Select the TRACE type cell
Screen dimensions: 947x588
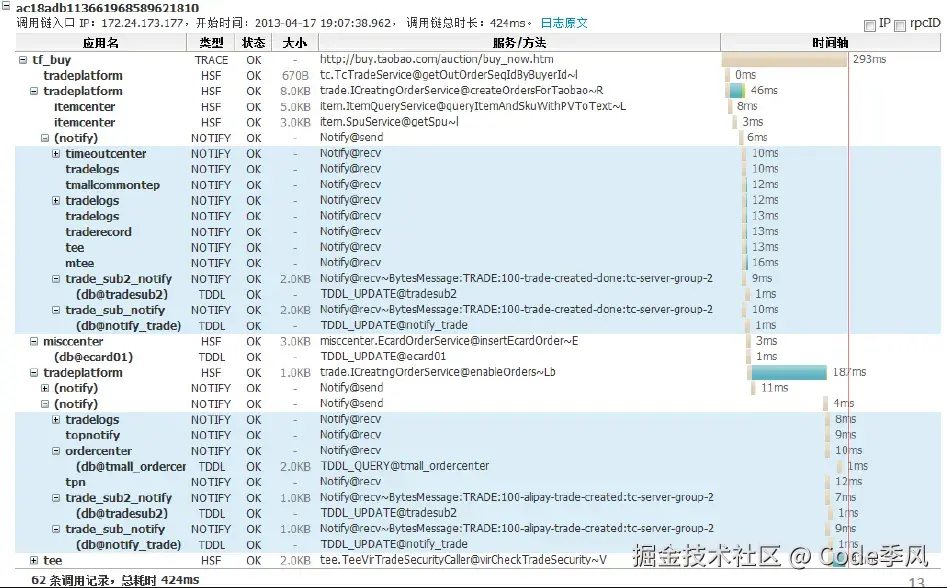pos(211,60)
